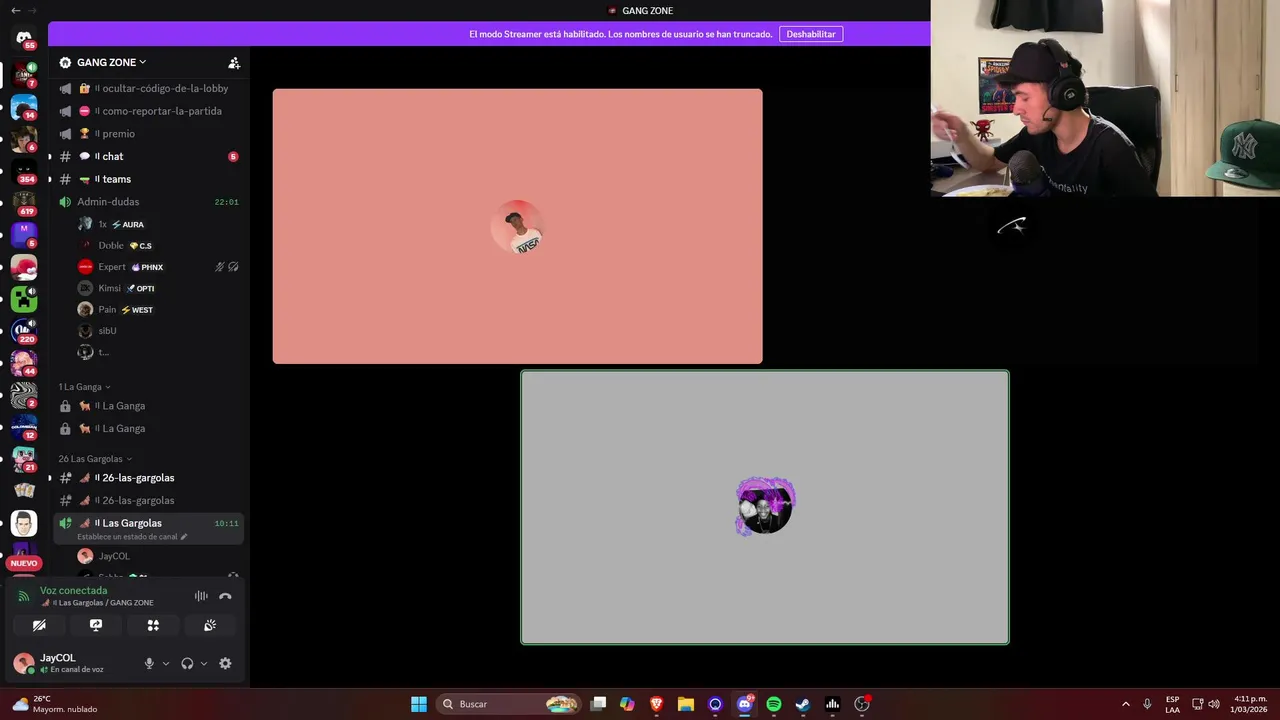Open the como-reportar-la-partida channel
Image resolution: width=1280 pixels, height=720 pixels.
coord(148,111)
